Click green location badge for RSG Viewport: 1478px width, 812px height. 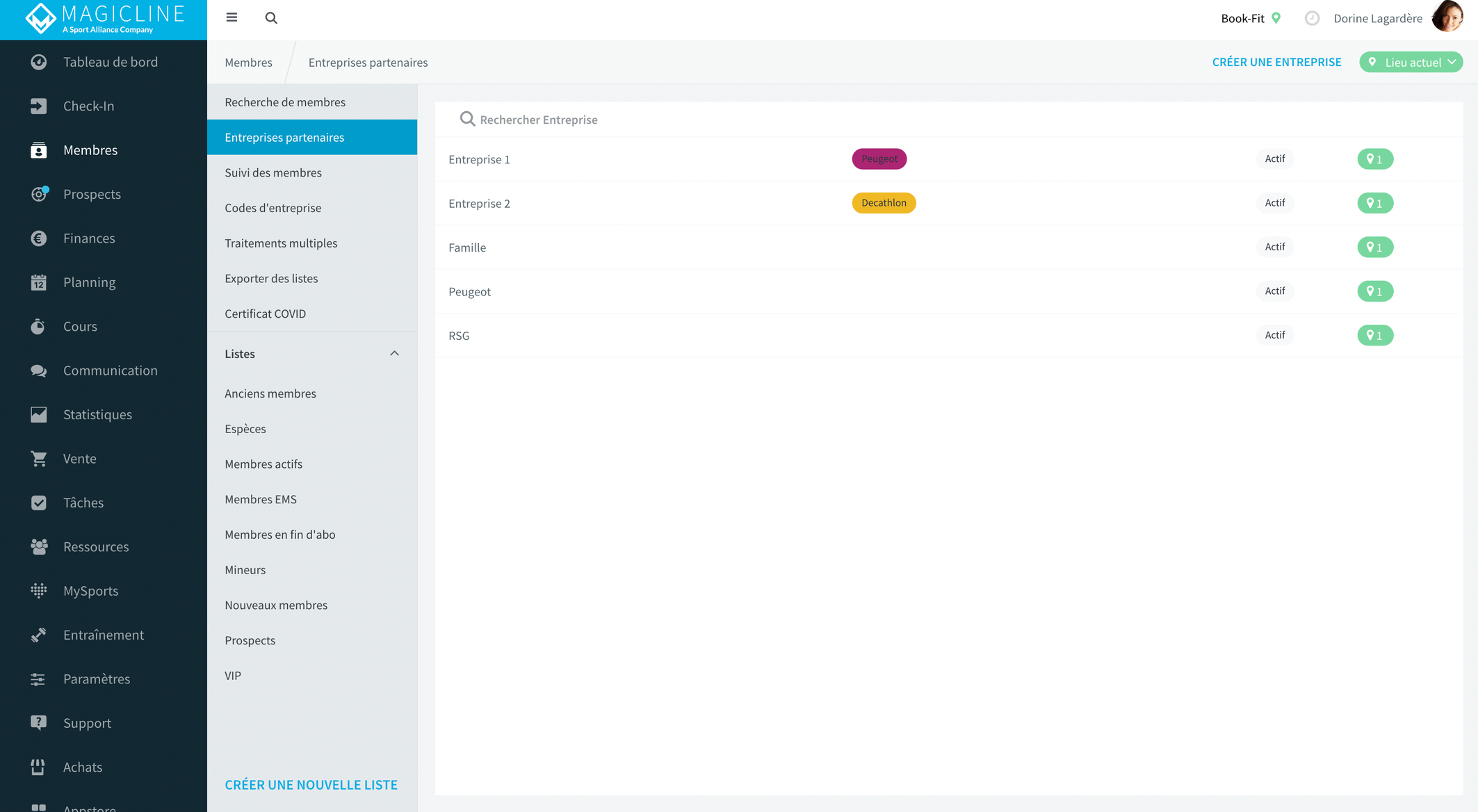tap(1375, 335)
